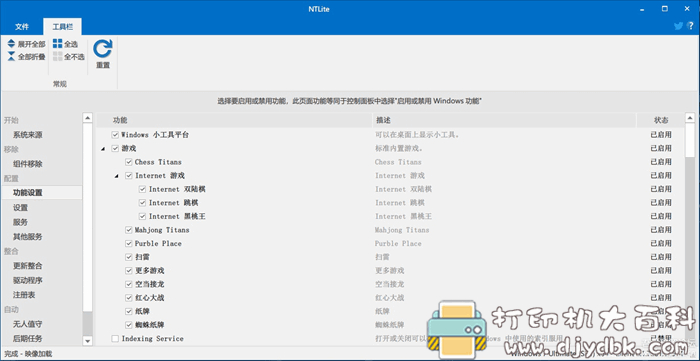
Task: Uncheck Internet 双陆棋 checkbox
Action: 142,189
